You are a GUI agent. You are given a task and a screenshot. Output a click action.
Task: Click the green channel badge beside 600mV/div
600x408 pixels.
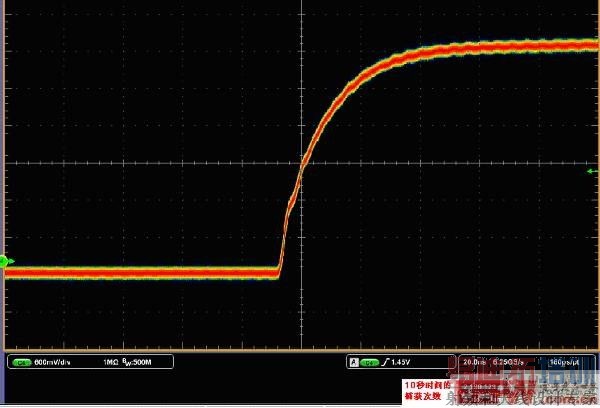point(21,362)
